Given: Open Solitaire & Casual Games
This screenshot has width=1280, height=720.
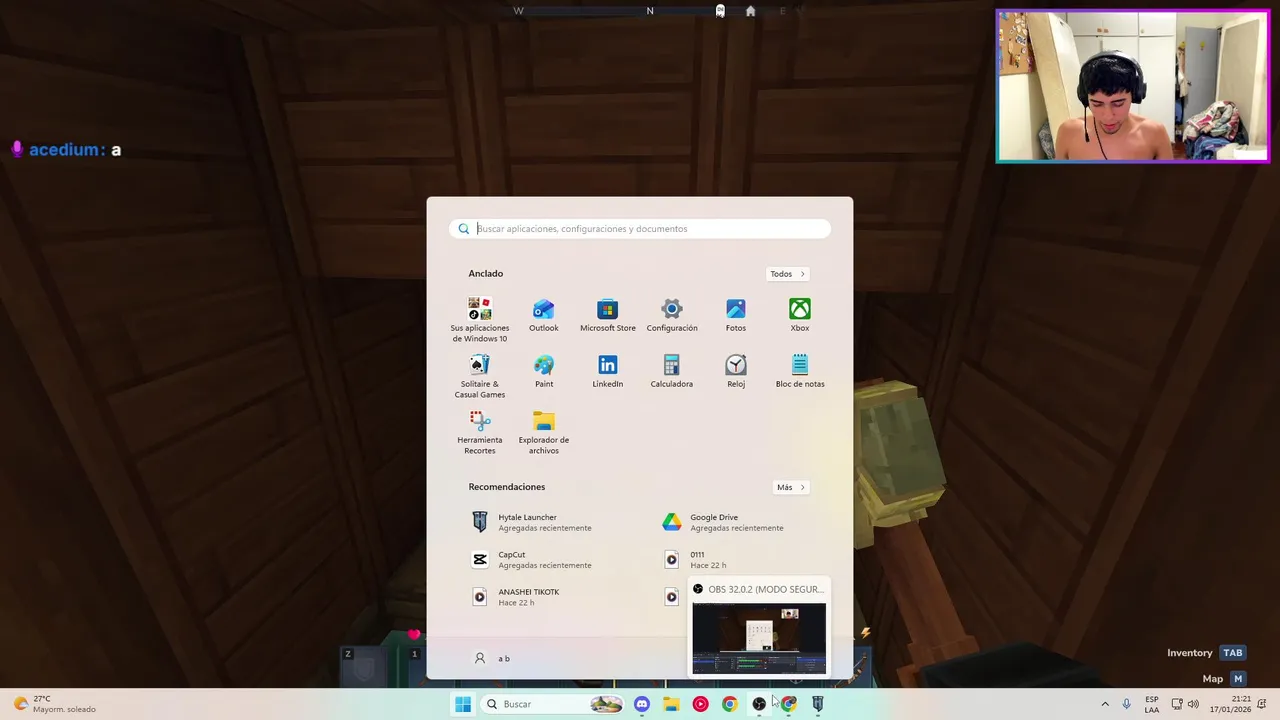Looking at the screenshot, I should [479, 376].
